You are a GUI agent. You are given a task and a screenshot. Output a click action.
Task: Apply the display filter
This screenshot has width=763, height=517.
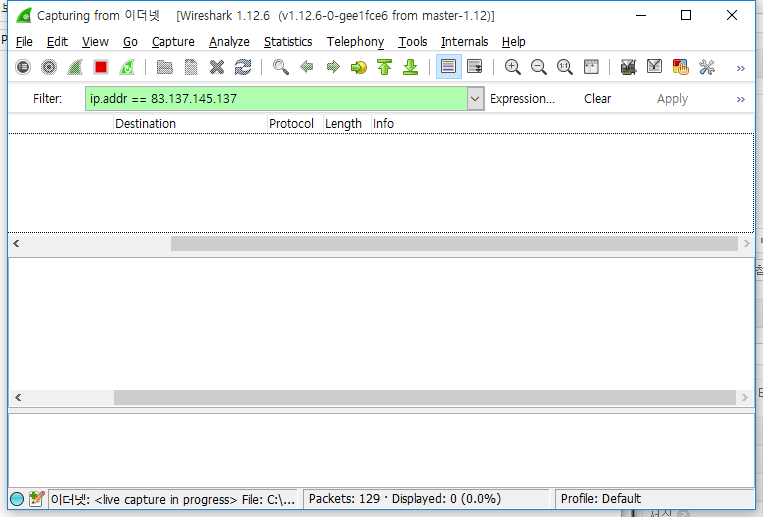click(x=672, y=99)
